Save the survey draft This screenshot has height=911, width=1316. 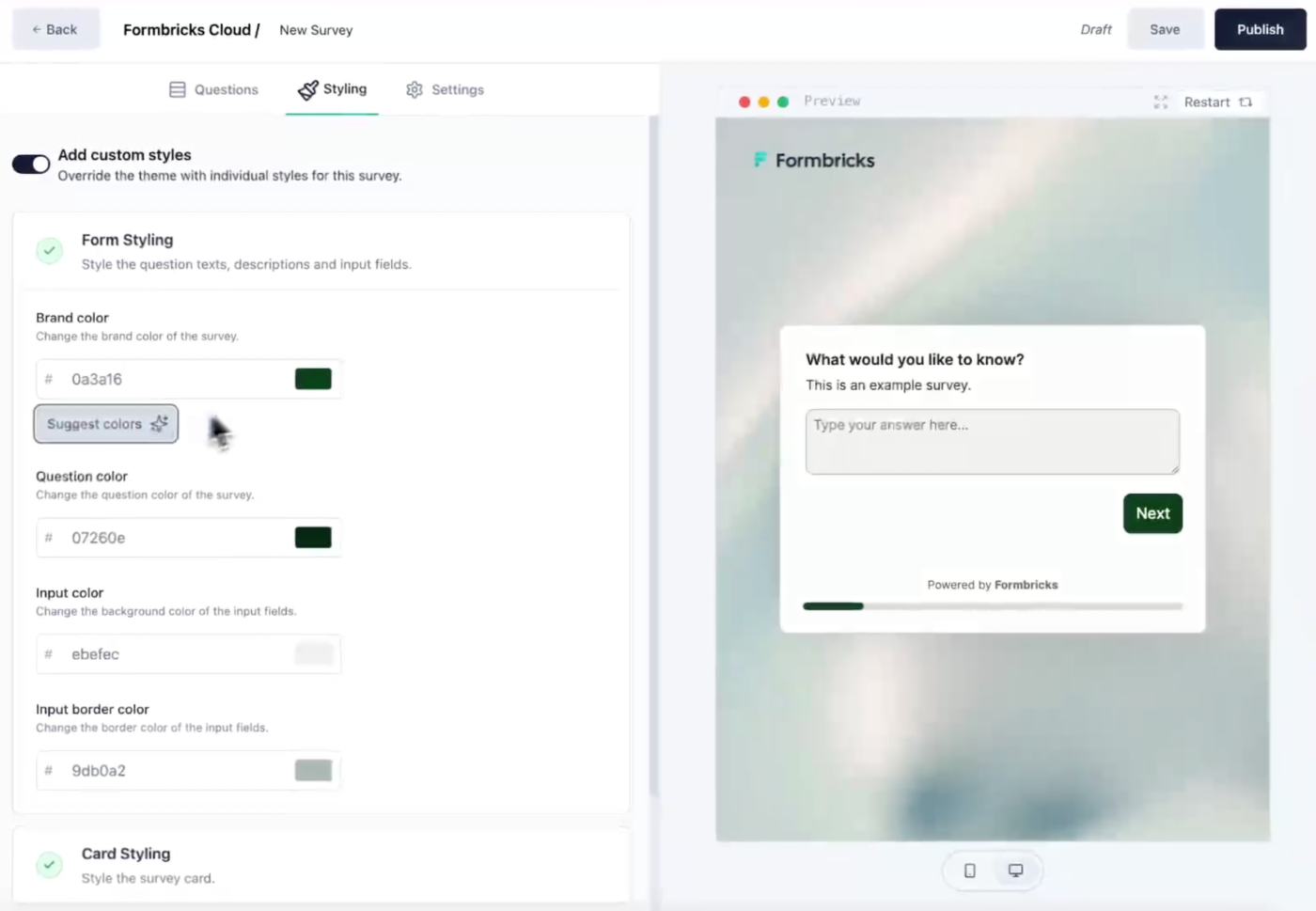click(x=1165, y=29)
